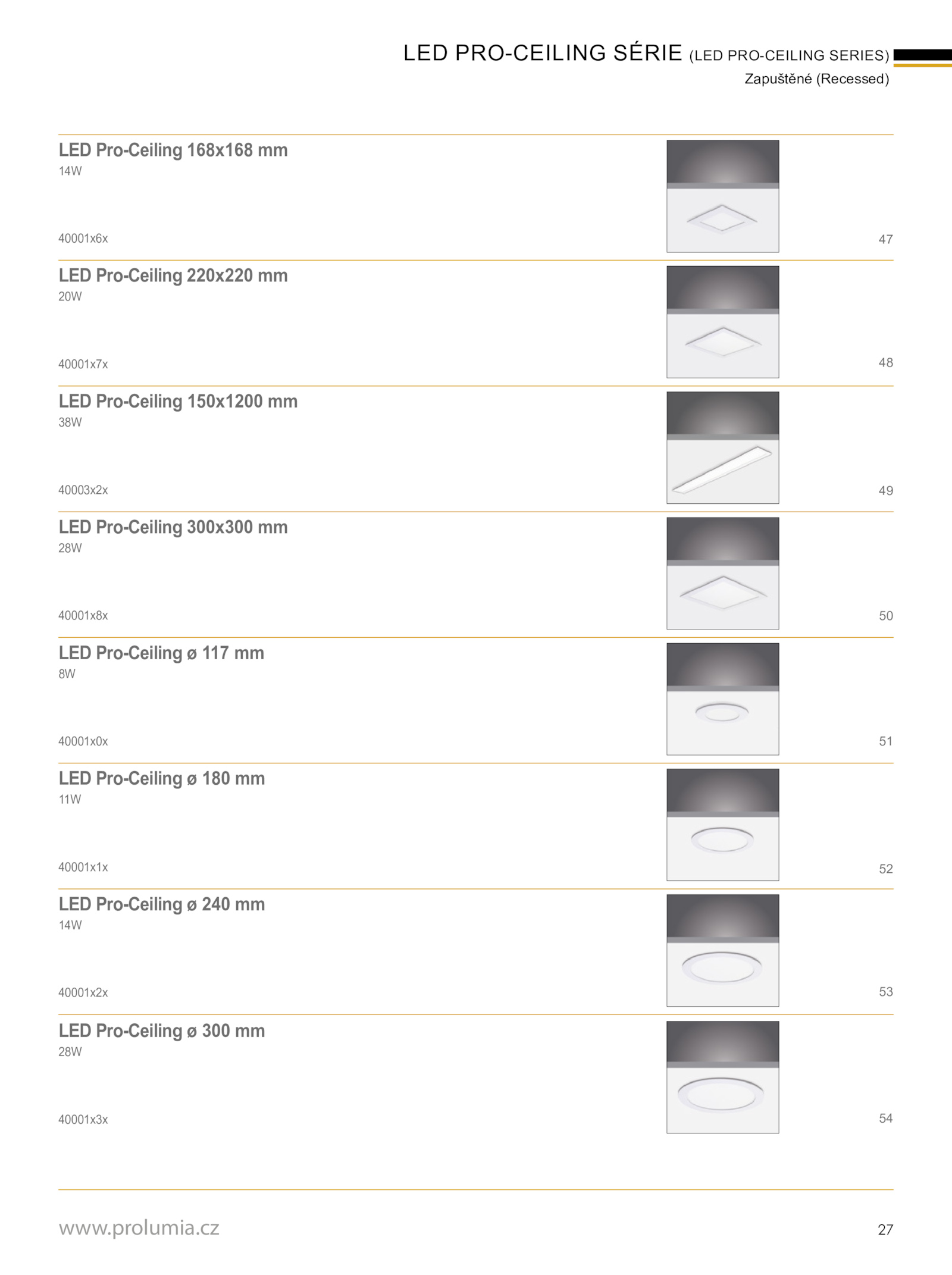This screenshot has height=1275, width=952.
Task: Go to page reference 50
Action: coord(885,616)
